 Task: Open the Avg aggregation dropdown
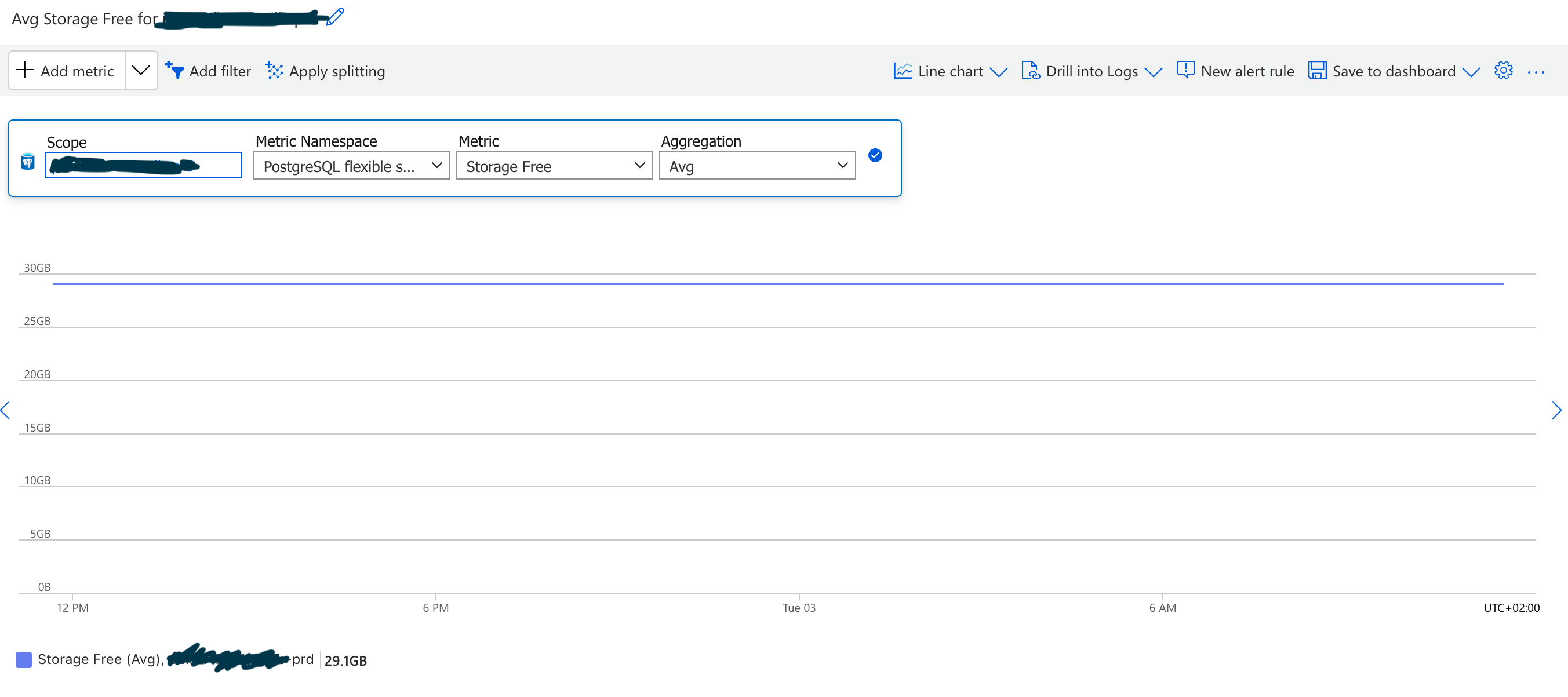[x=756, y=166]
